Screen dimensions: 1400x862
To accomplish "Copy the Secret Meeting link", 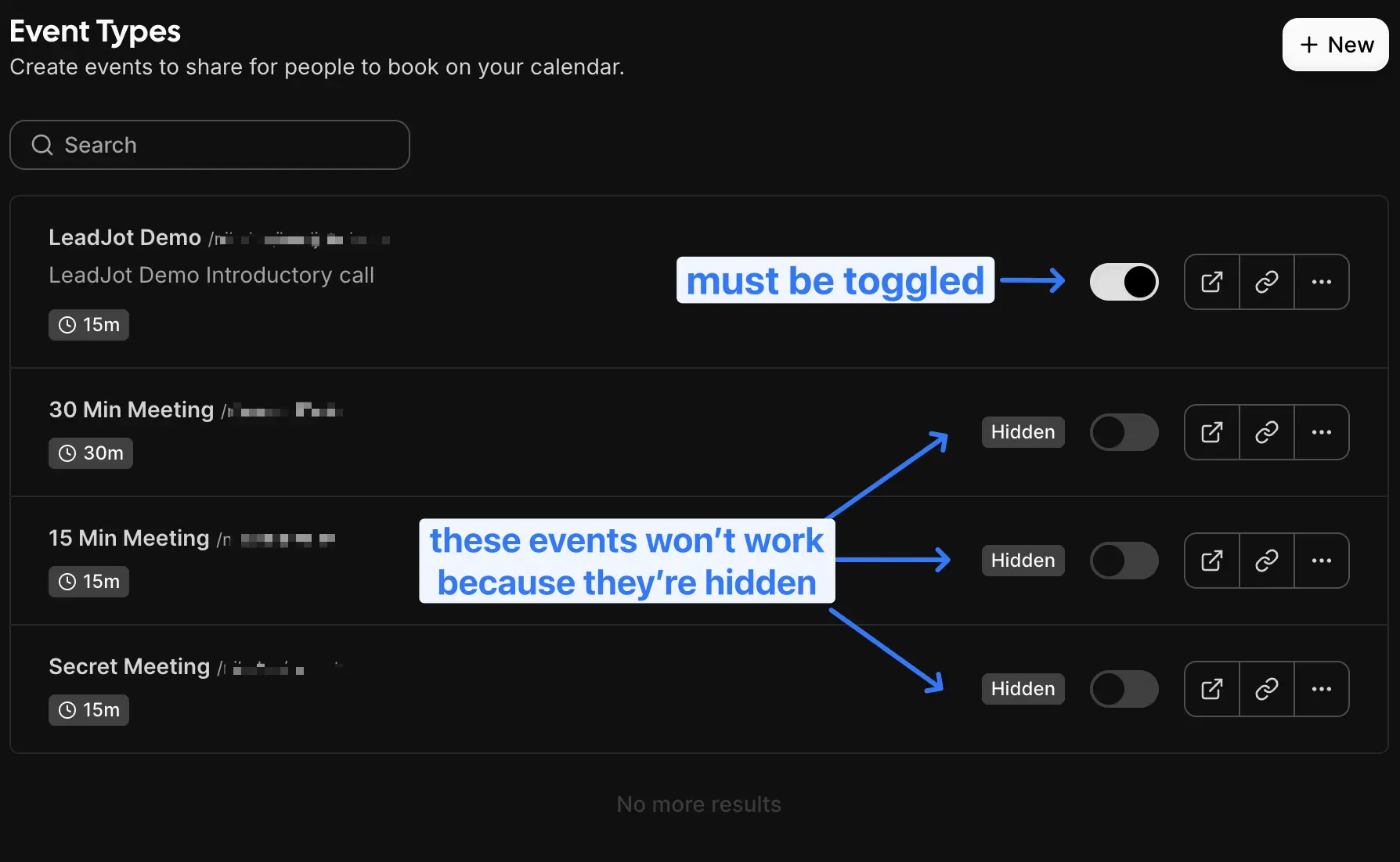I will click(x=1266, y=689).
